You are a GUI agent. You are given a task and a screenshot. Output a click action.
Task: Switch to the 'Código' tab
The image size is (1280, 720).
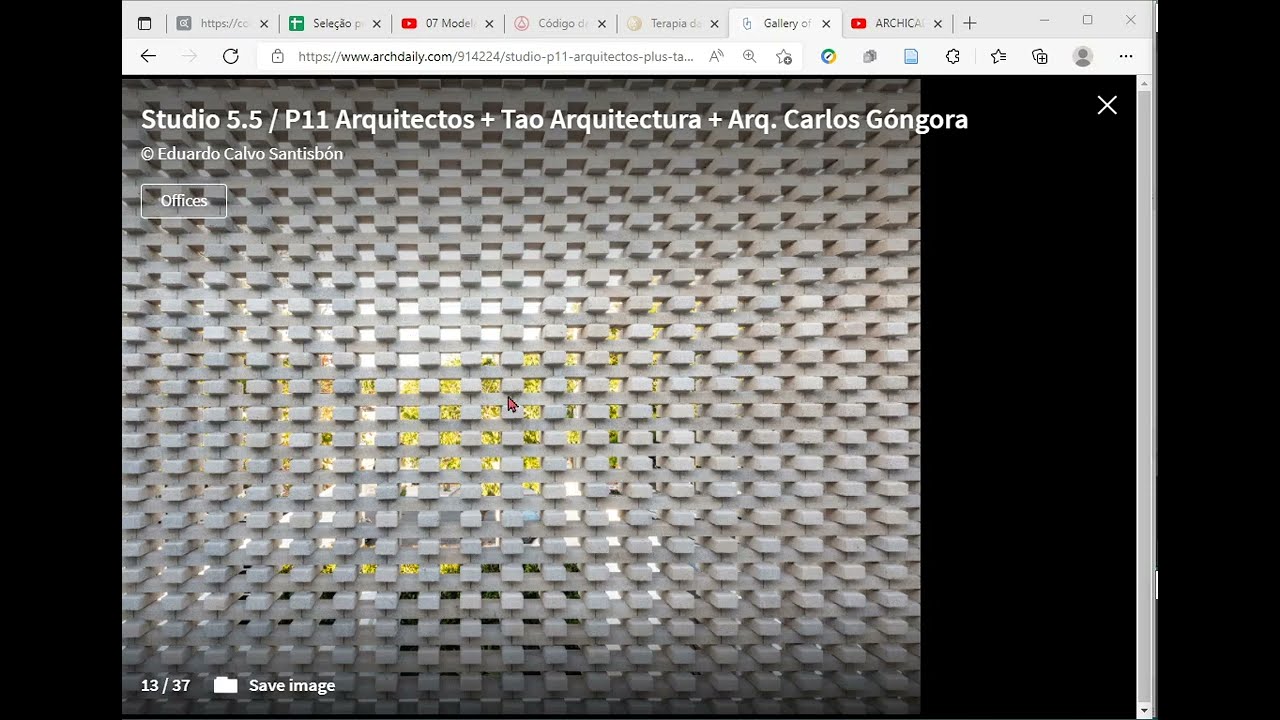coord(560,23)
